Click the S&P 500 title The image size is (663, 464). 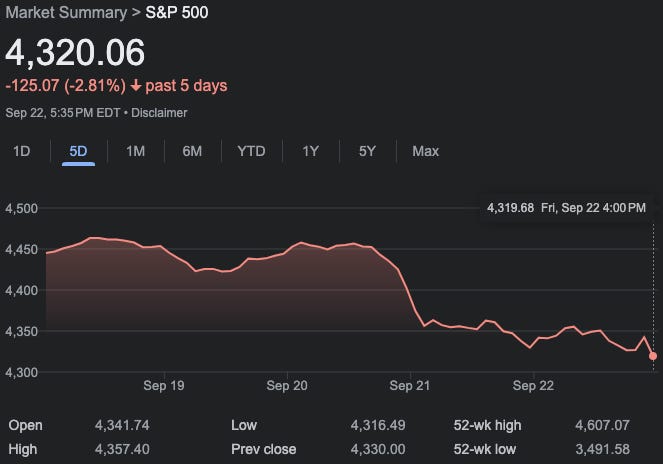[x=177, y=12]
